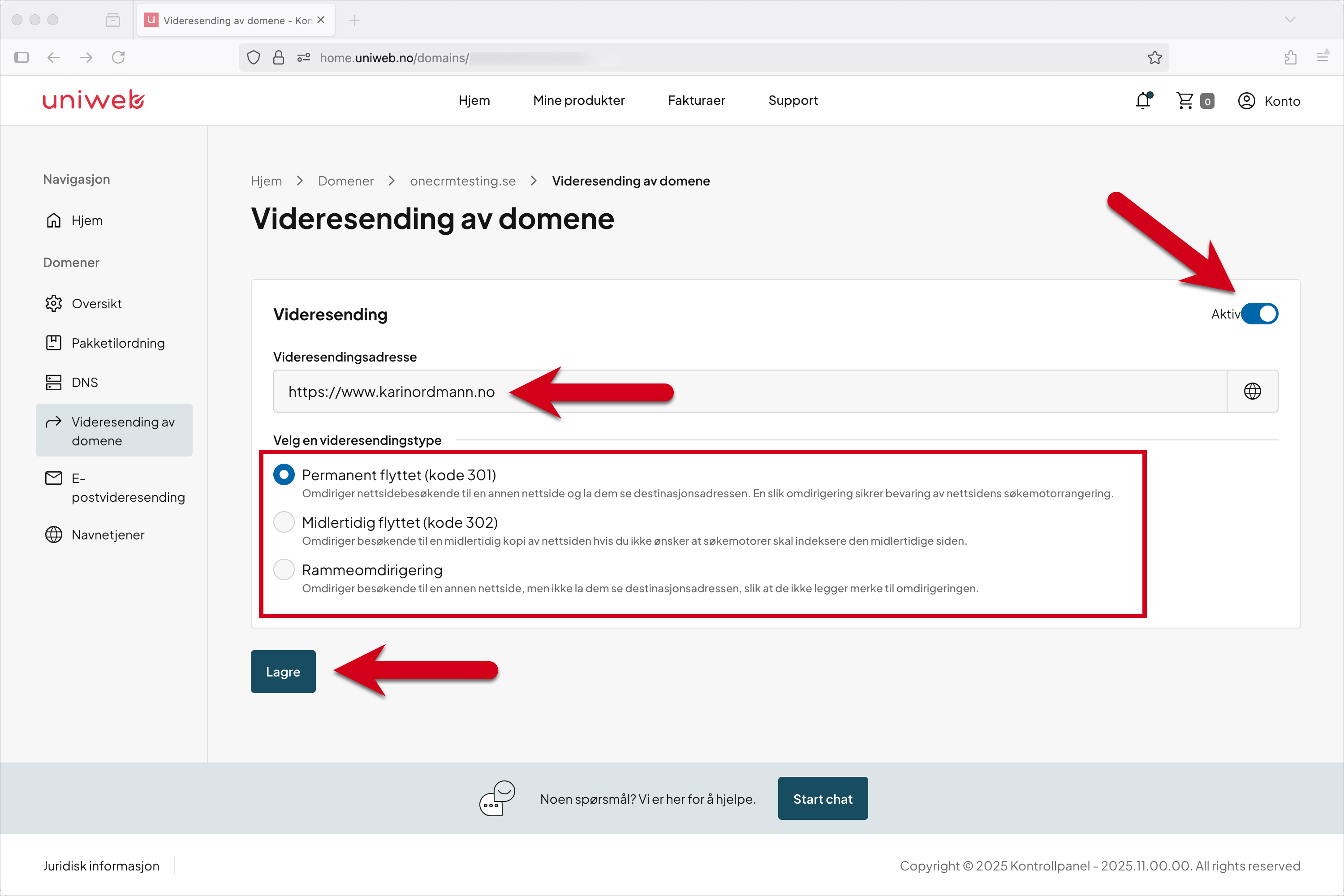Click the Lagre save button
This screenshot has height=896, width=1344.
tap(283, 672)
